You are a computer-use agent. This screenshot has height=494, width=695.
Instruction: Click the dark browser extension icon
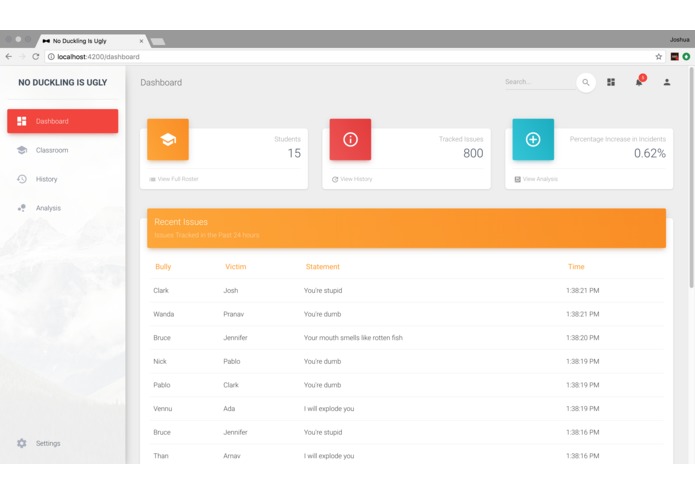click(675, 57)
